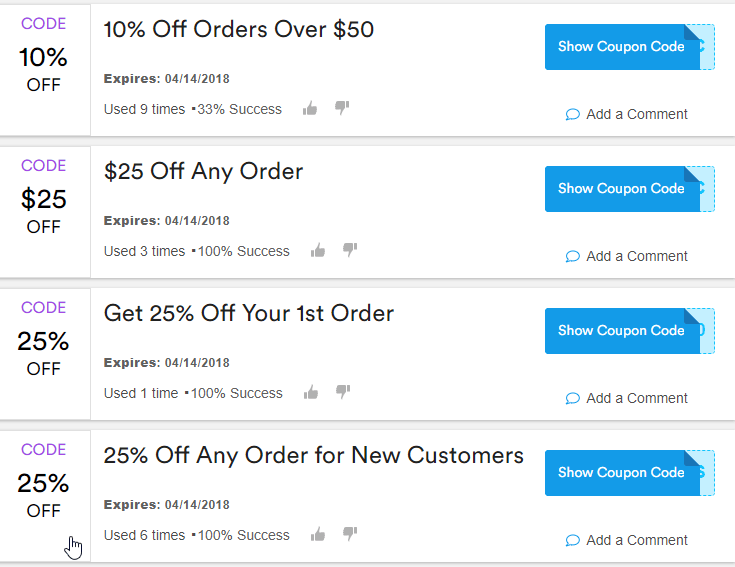Show coupon code for New Customers offer
The width and height of the screenshot is (735, 567).
[x=630, y=473]
